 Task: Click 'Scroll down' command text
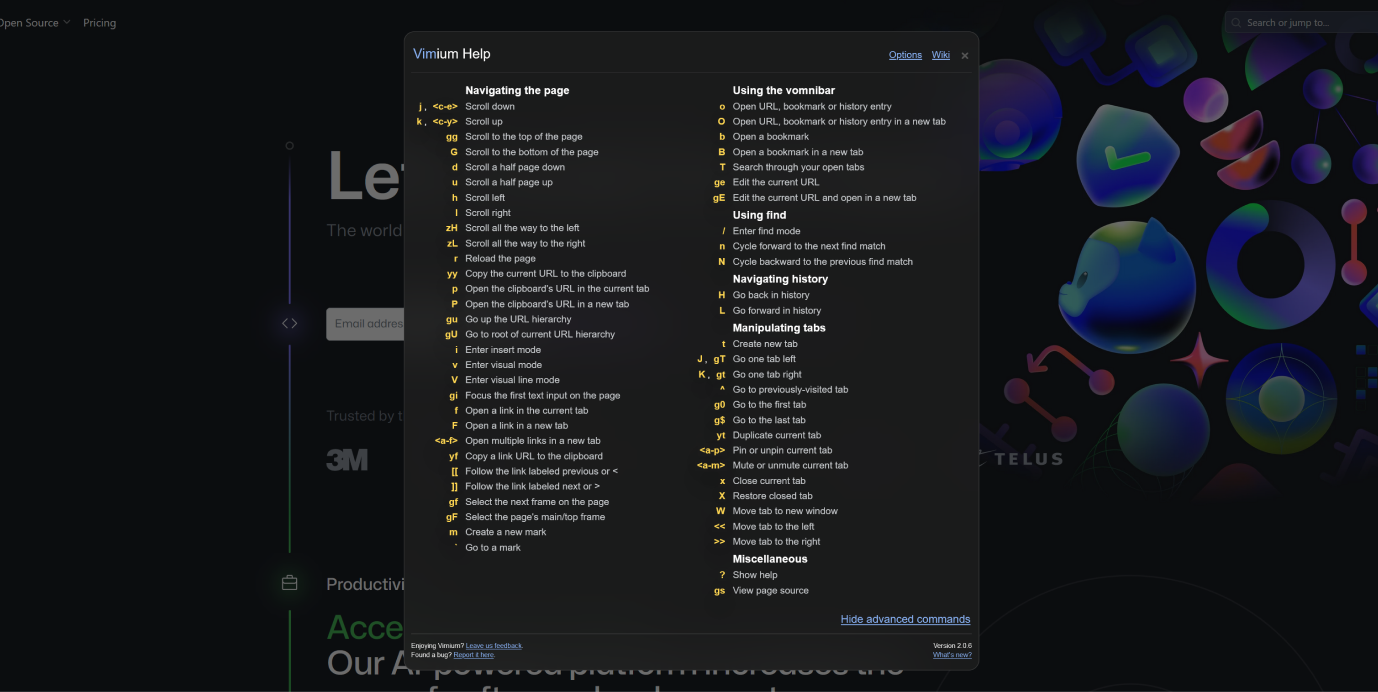pyautogui.click(x=490, y=106)
